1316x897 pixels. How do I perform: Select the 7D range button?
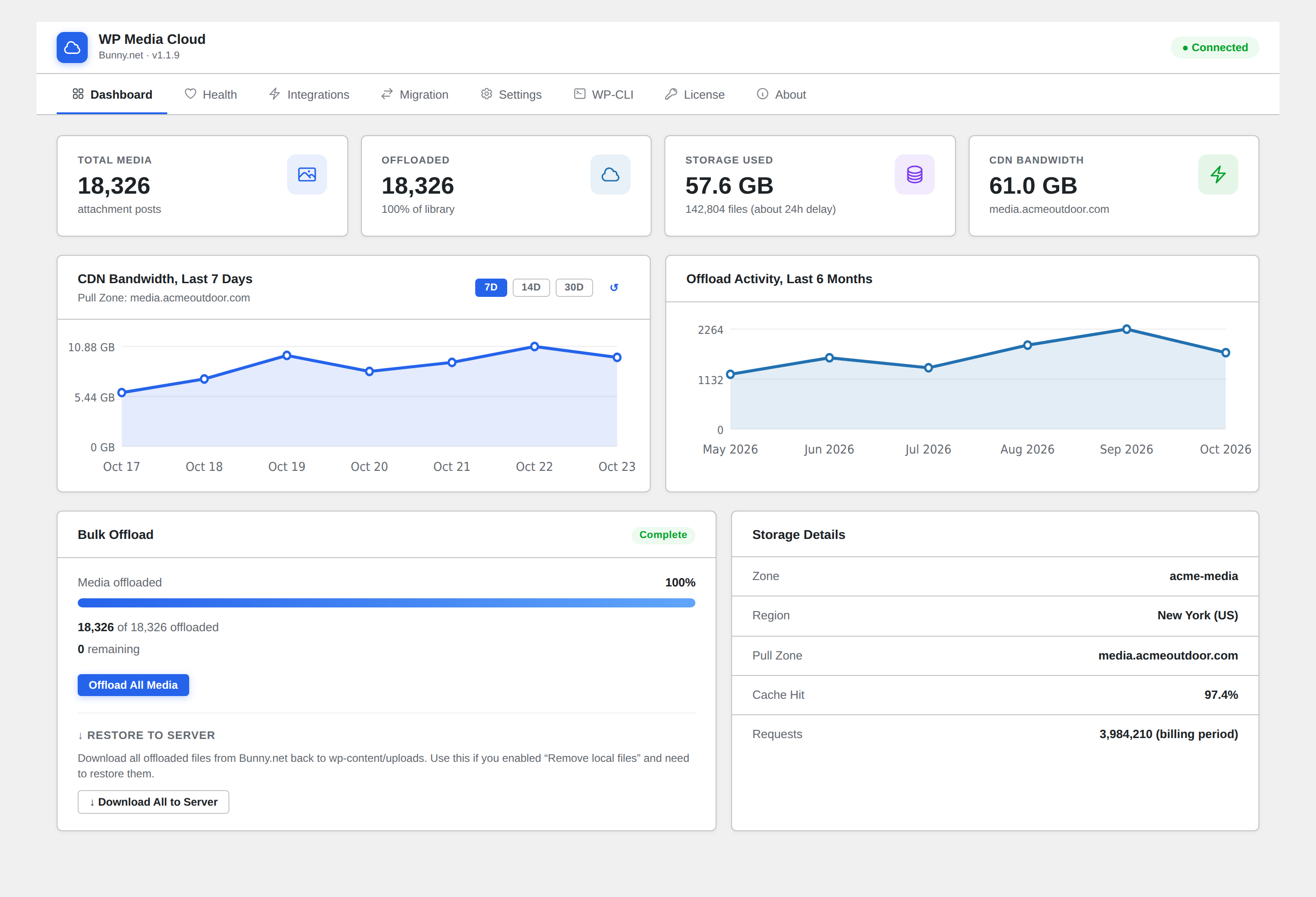click(491, 287)
